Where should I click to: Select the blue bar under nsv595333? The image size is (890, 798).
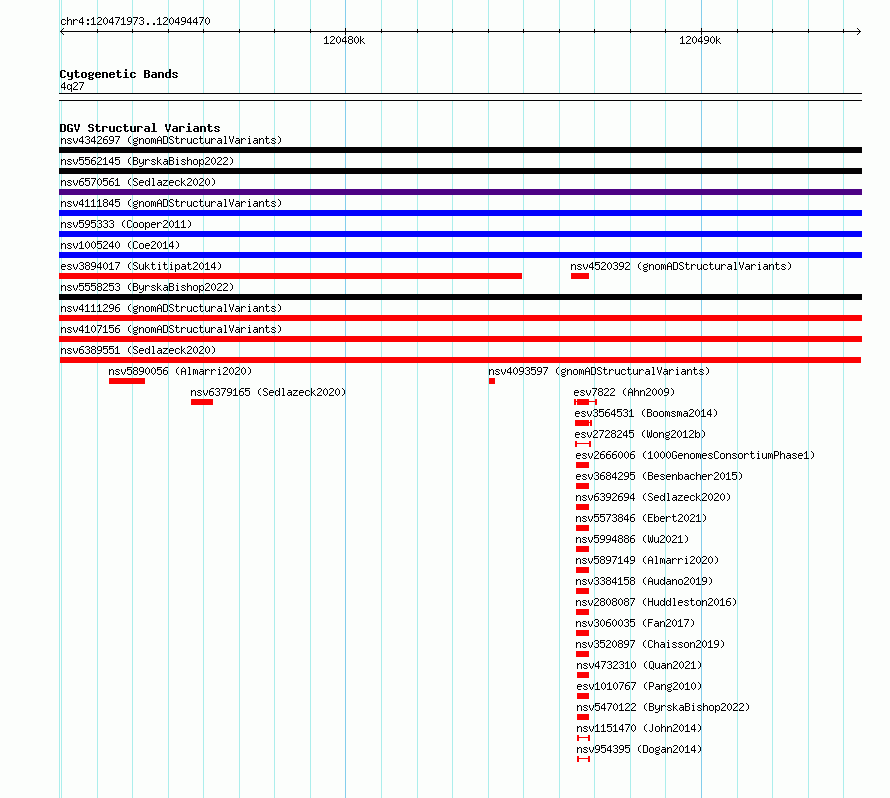(x=460, y=234)
